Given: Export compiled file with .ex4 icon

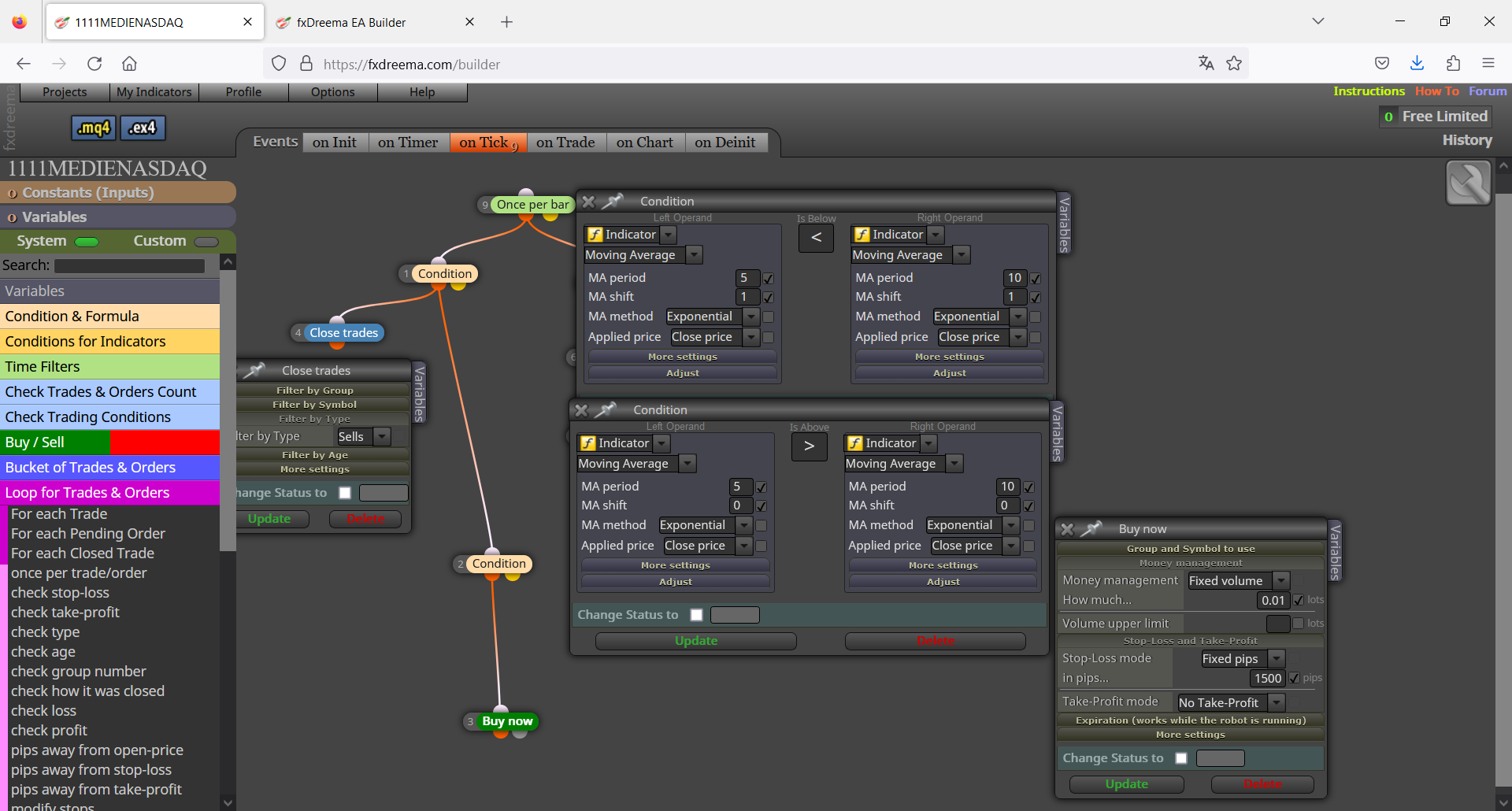Looking at the screenshot, I should pos(143,128).
